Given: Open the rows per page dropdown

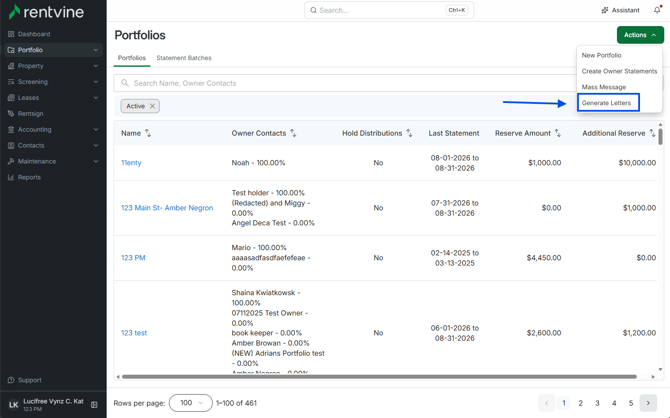Looking at the screenshot, I should [x=191, y=403].
